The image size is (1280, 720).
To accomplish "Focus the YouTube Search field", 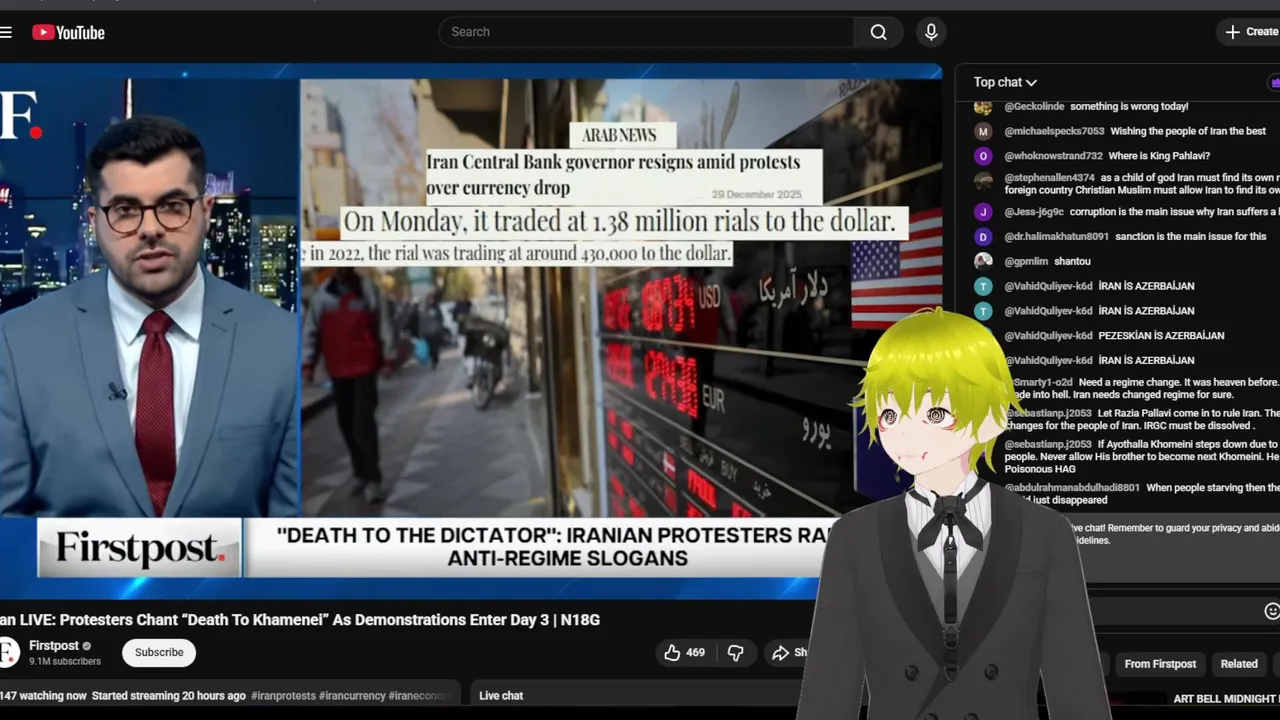I will tap(646, 32).
